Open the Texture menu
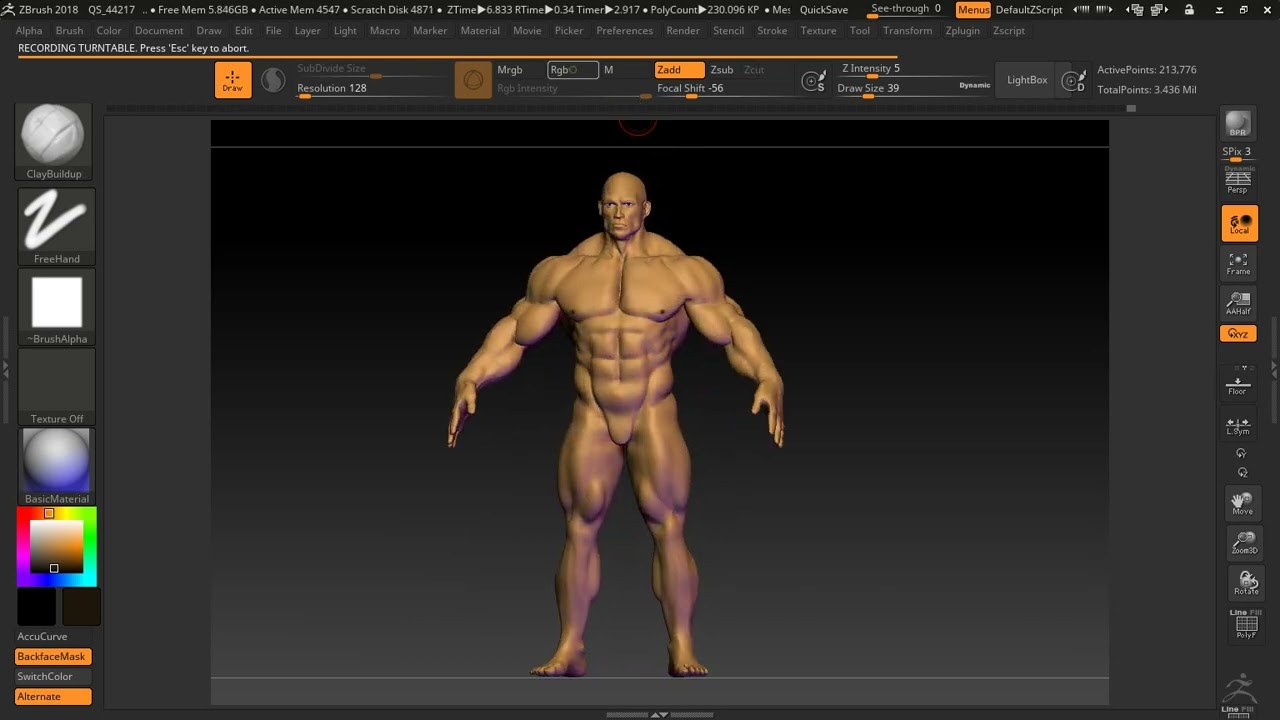The height and width of the screenshot is (720, 1280). point(818,31)
